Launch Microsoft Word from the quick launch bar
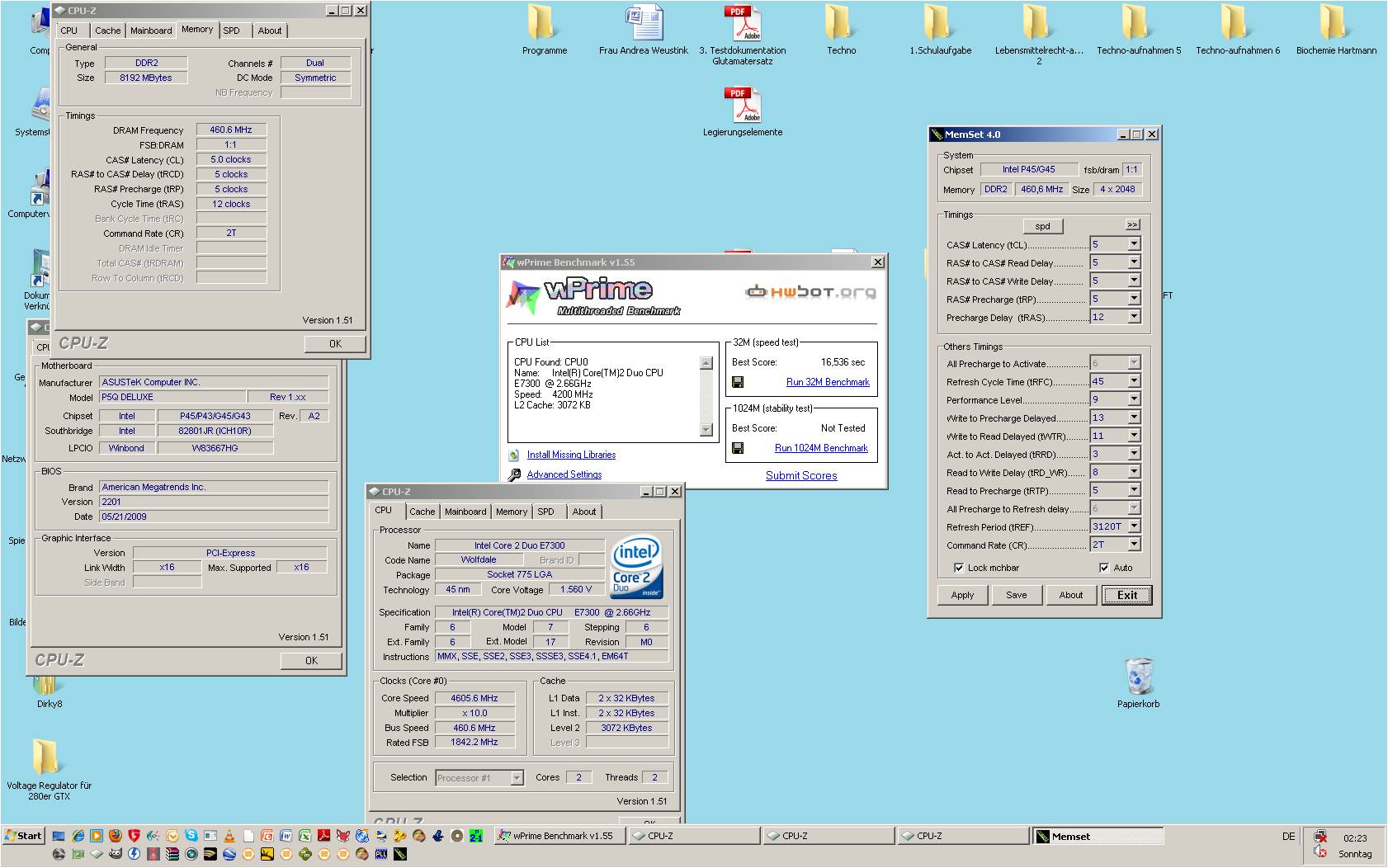Image resolution: width=1388 pixels, height=868 pixels. click(x=286, y=836)
